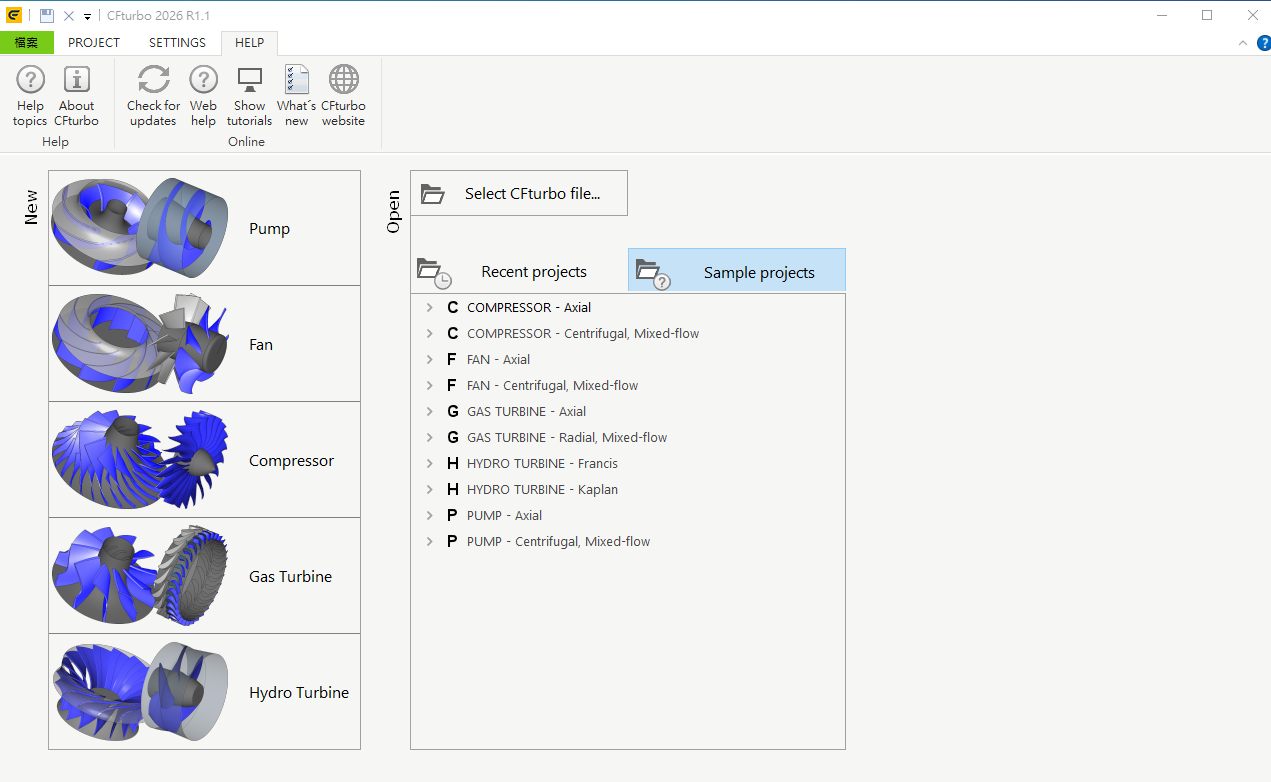Collapse the ribbon with the arrow
Viewport: 1271px width, 782px height.
tap(1243, 43)
